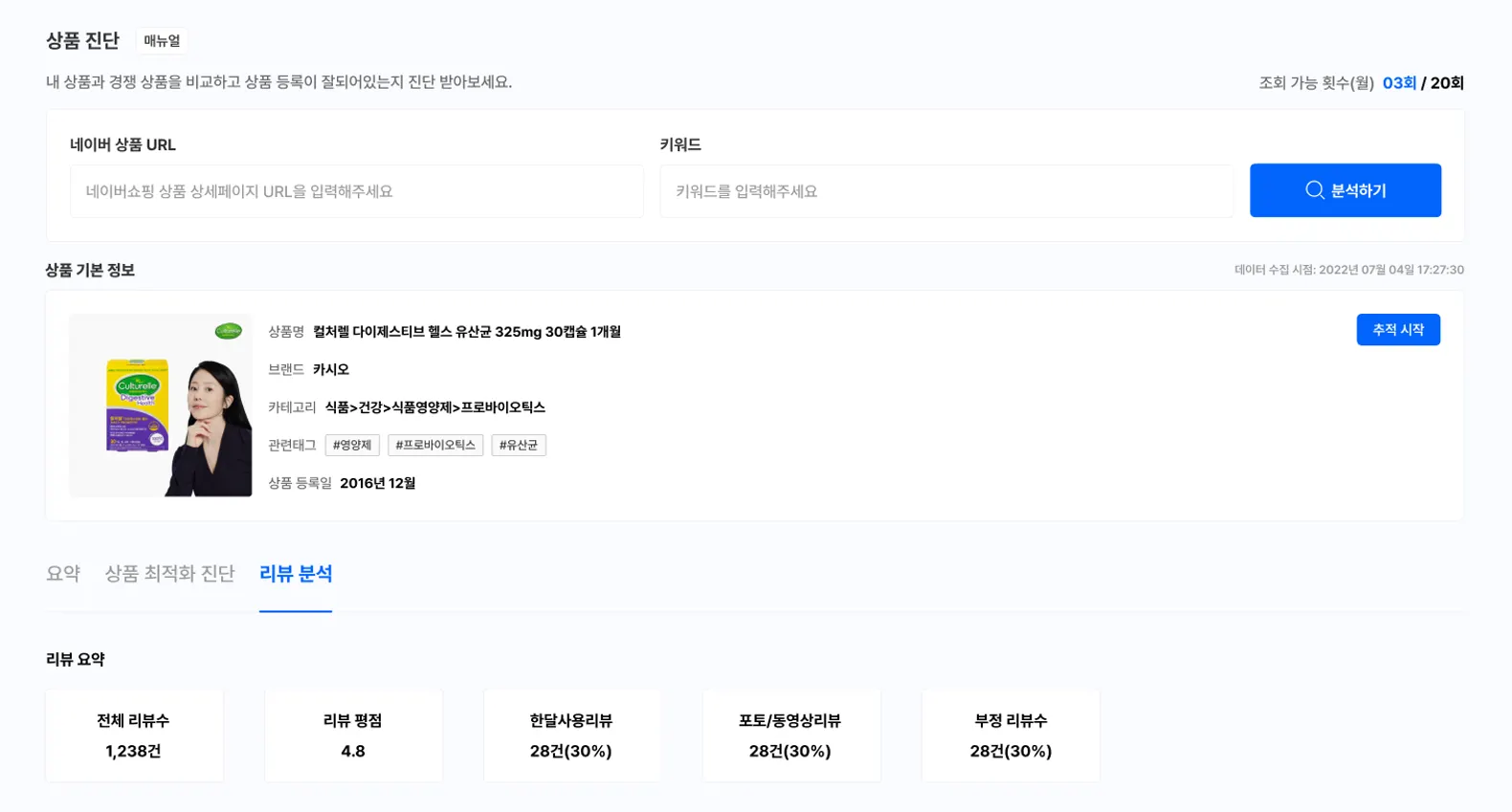This screenshot has height=812, width=1512.
Task: Click the 데이터 수집 시점 timestamp
Action: click(1349, 270)
